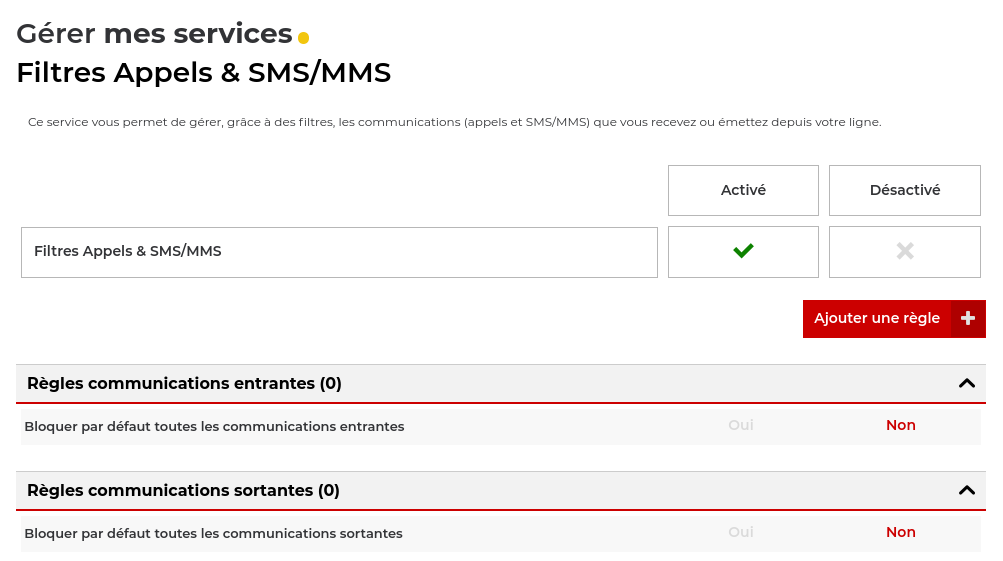Select Non for blocking incoming communications
Viewport: 1003px width, 561px height.
[901, 425]
